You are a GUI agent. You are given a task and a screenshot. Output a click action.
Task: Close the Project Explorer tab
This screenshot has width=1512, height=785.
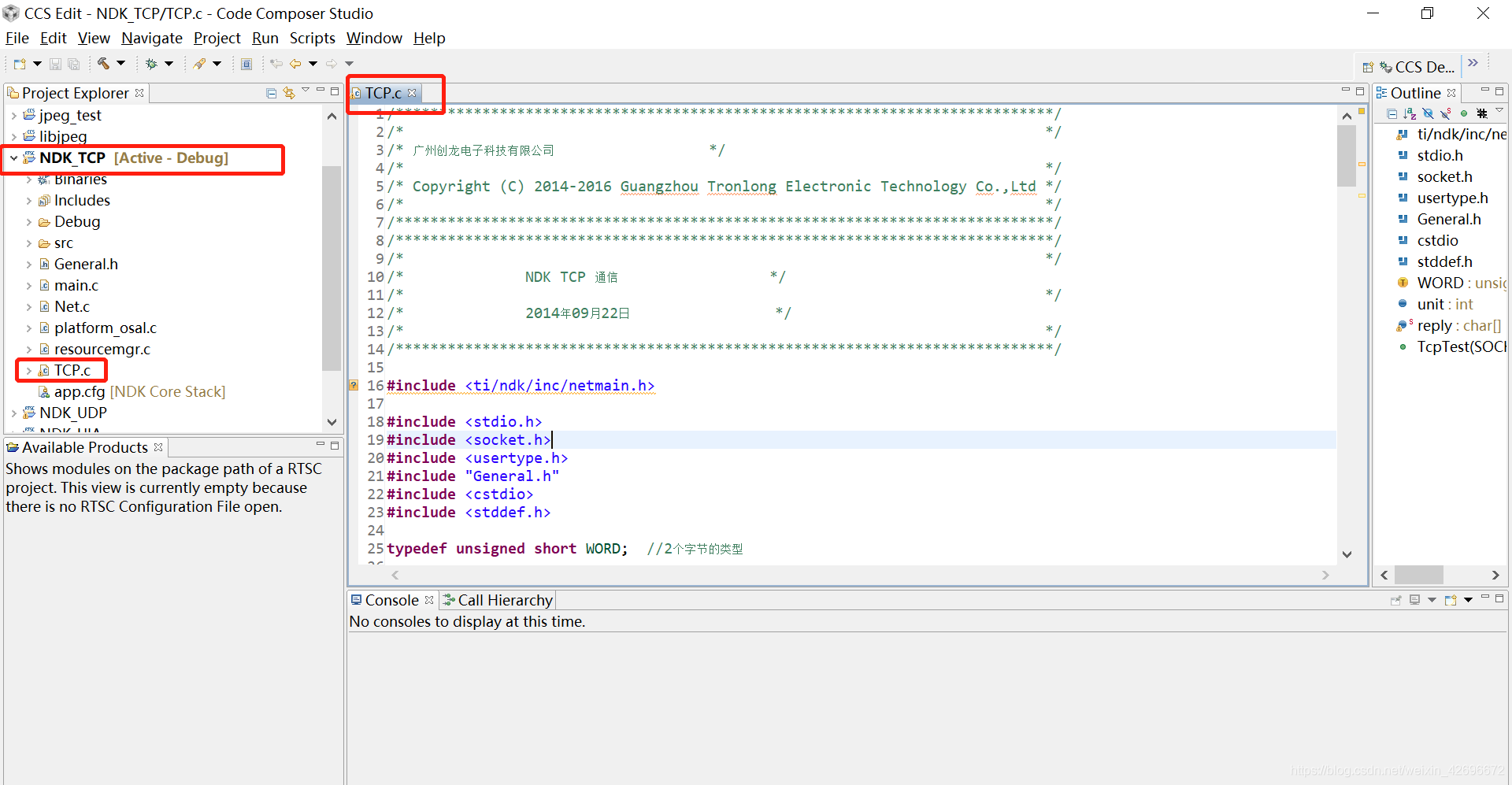(x=139, y=93)
